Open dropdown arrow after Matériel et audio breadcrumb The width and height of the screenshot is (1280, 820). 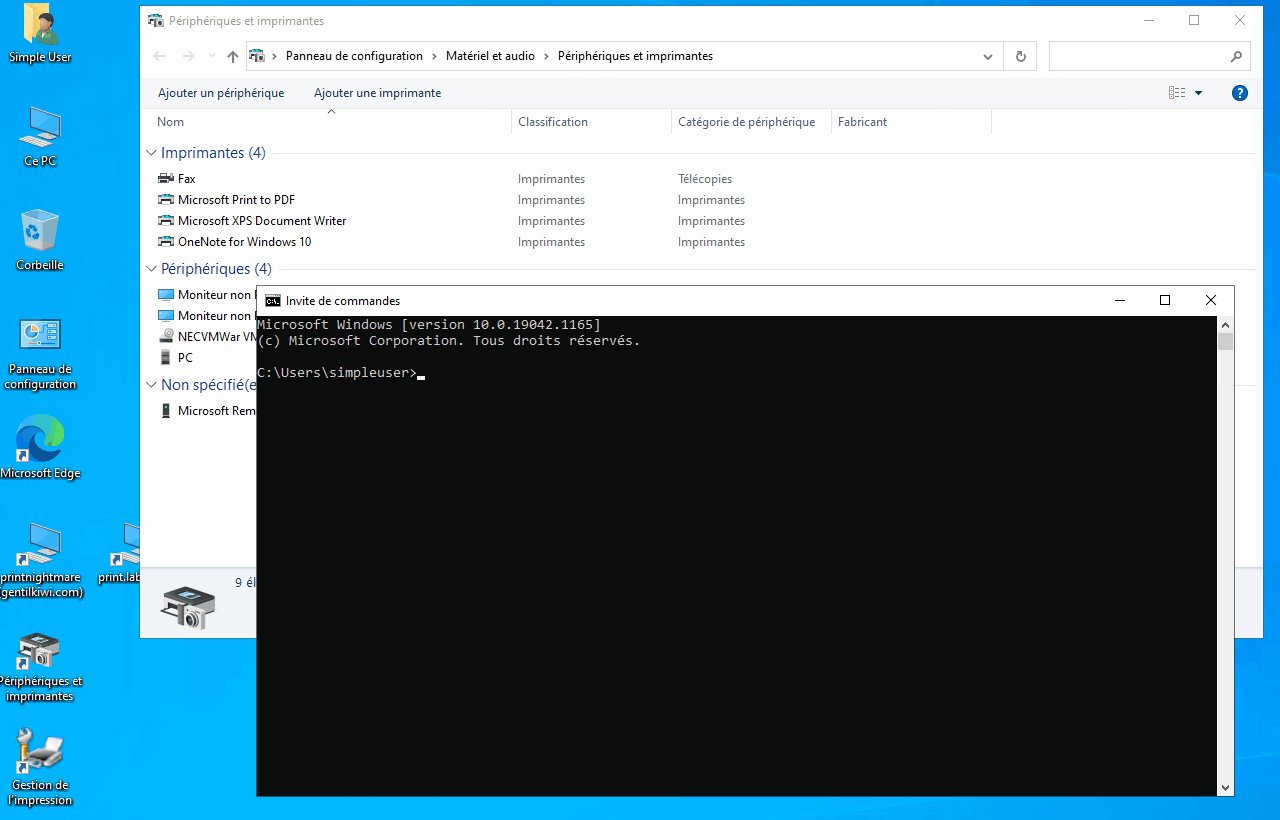(547, 56)
